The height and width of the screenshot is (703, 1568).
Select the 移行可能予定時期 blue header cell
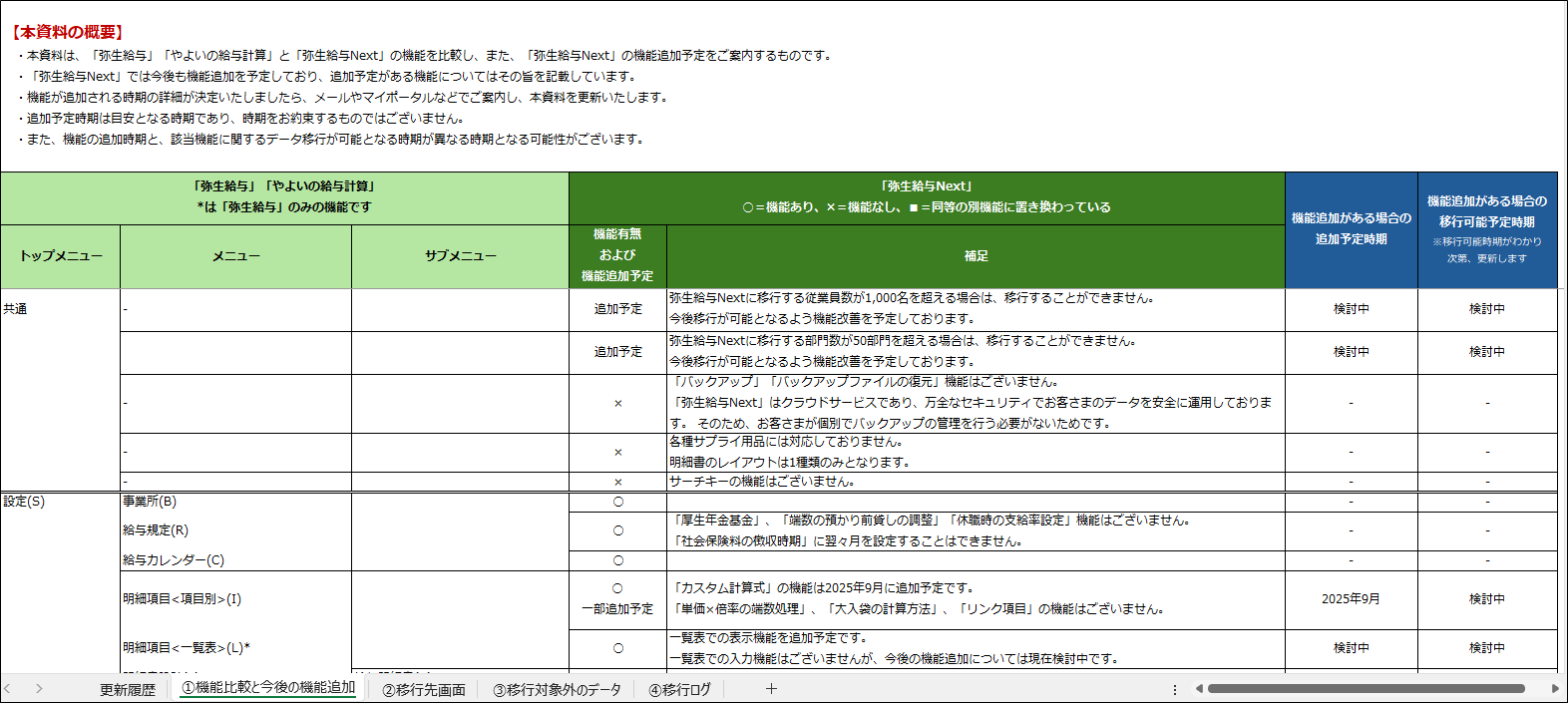pos(1487,229)
